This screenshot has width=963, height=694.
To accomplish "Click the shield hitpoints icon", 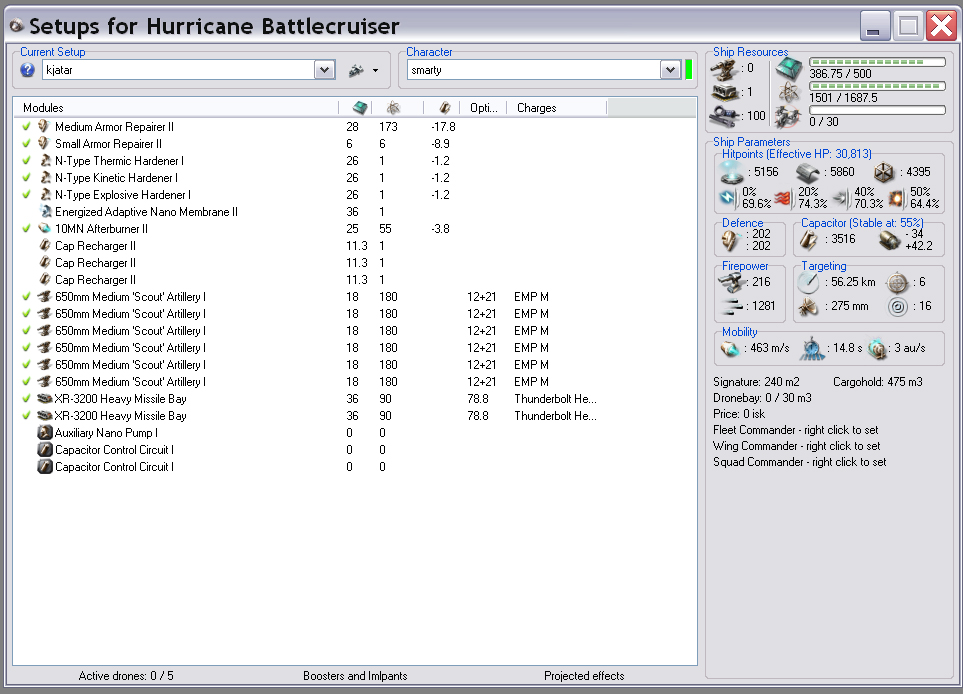I will click(x=733, y=172).
